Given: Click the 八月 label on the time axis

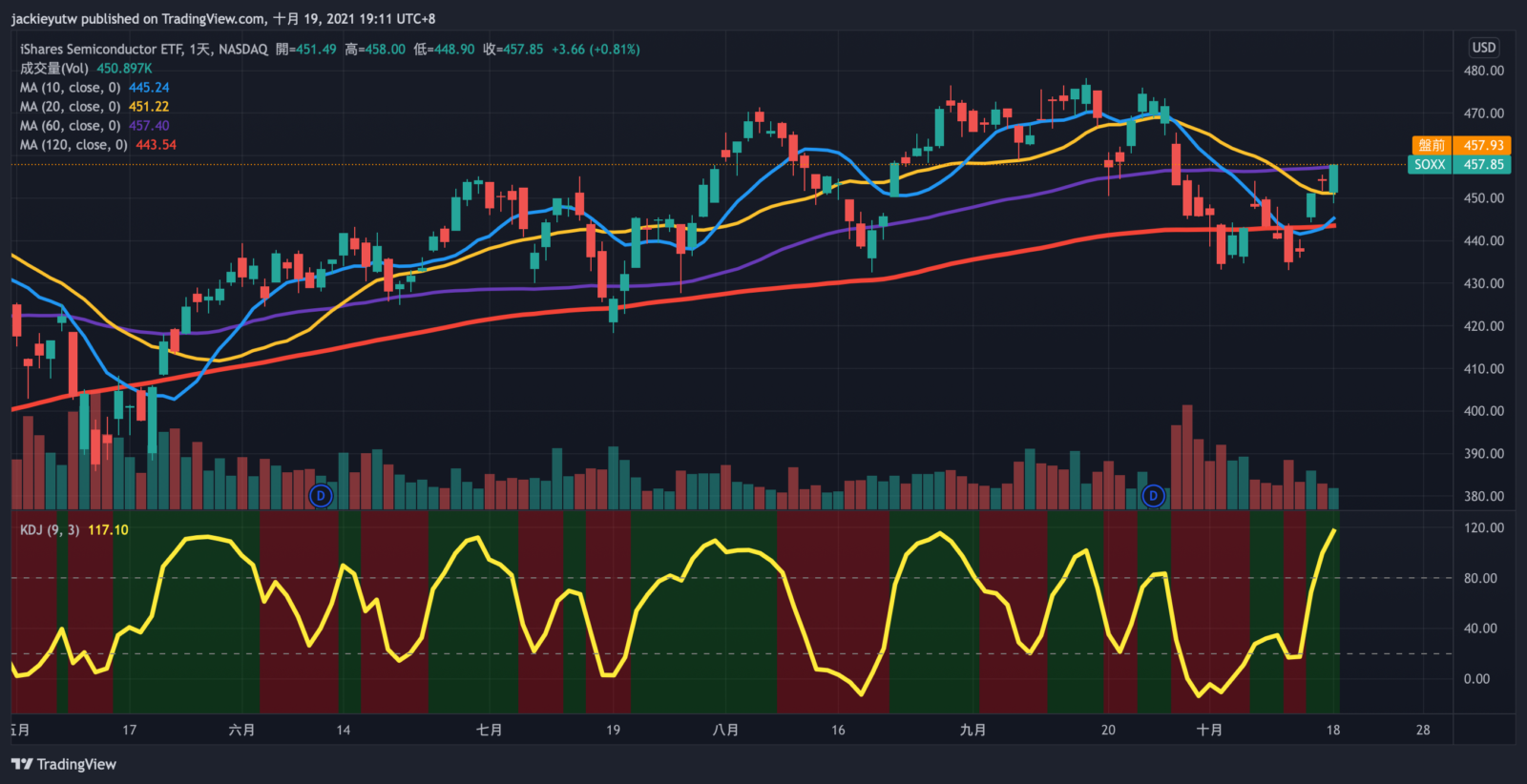Looking at the screenshot, I should 725,730.
